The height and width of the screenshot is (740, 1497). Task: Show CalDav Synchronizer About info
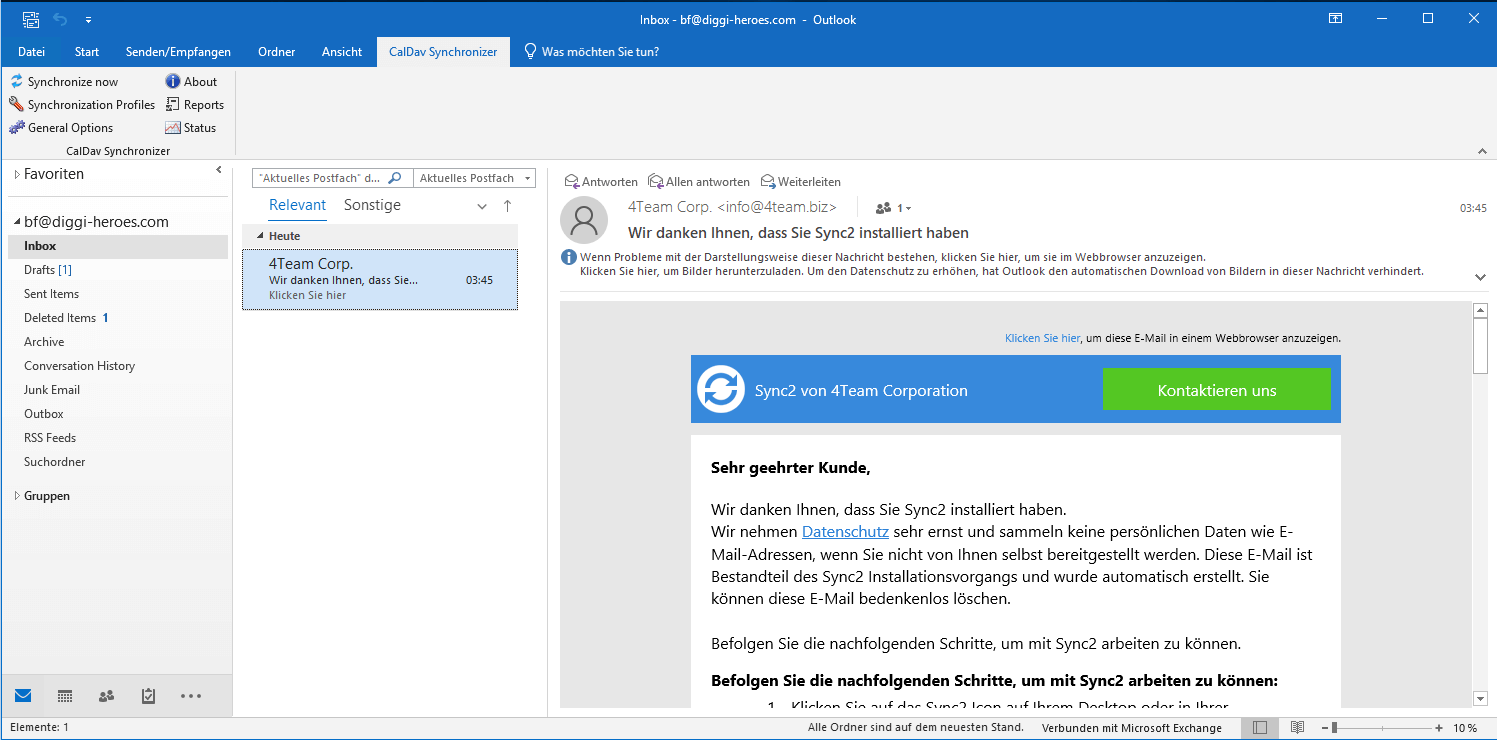click(191, 82)
